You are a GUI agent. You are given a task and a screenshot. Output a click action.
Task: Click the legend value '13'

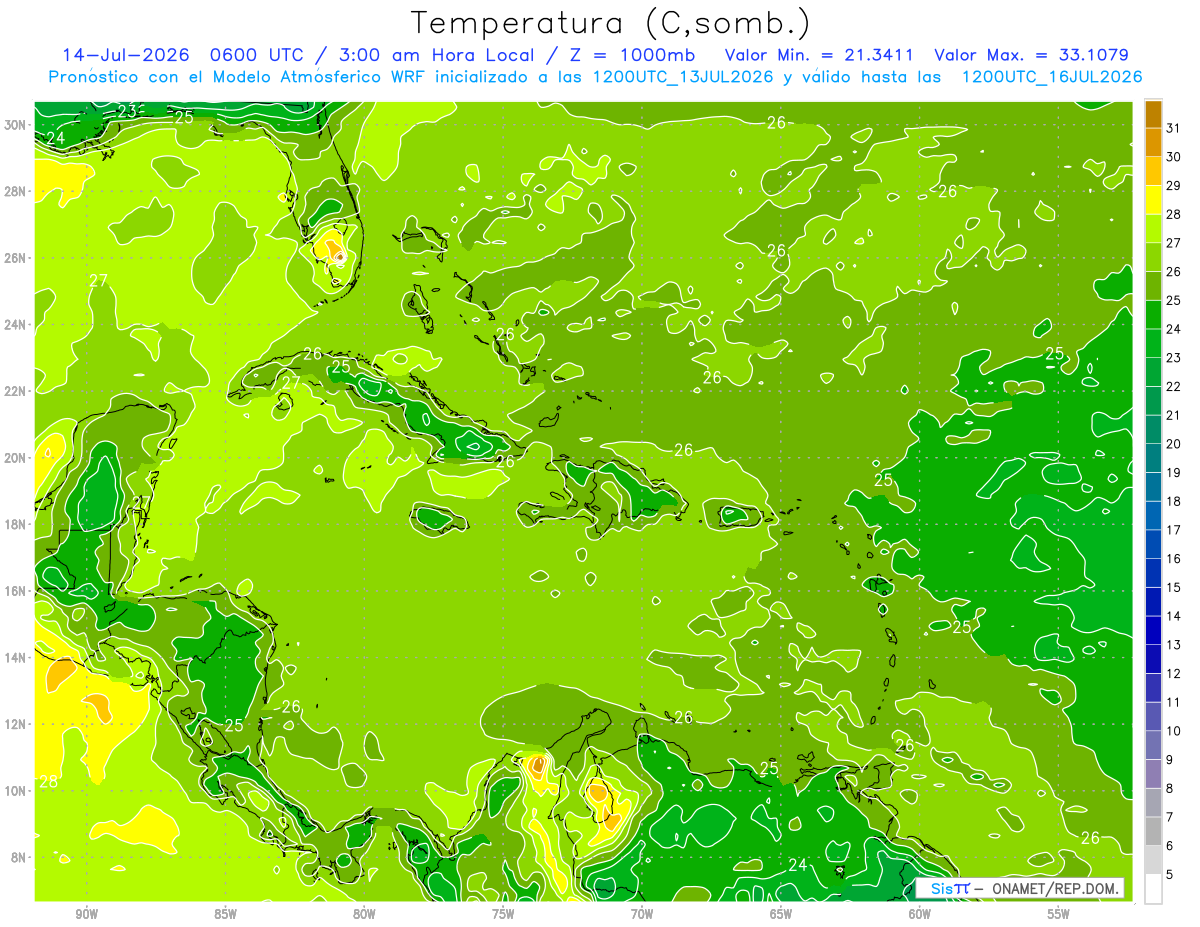pos(1174,645)
